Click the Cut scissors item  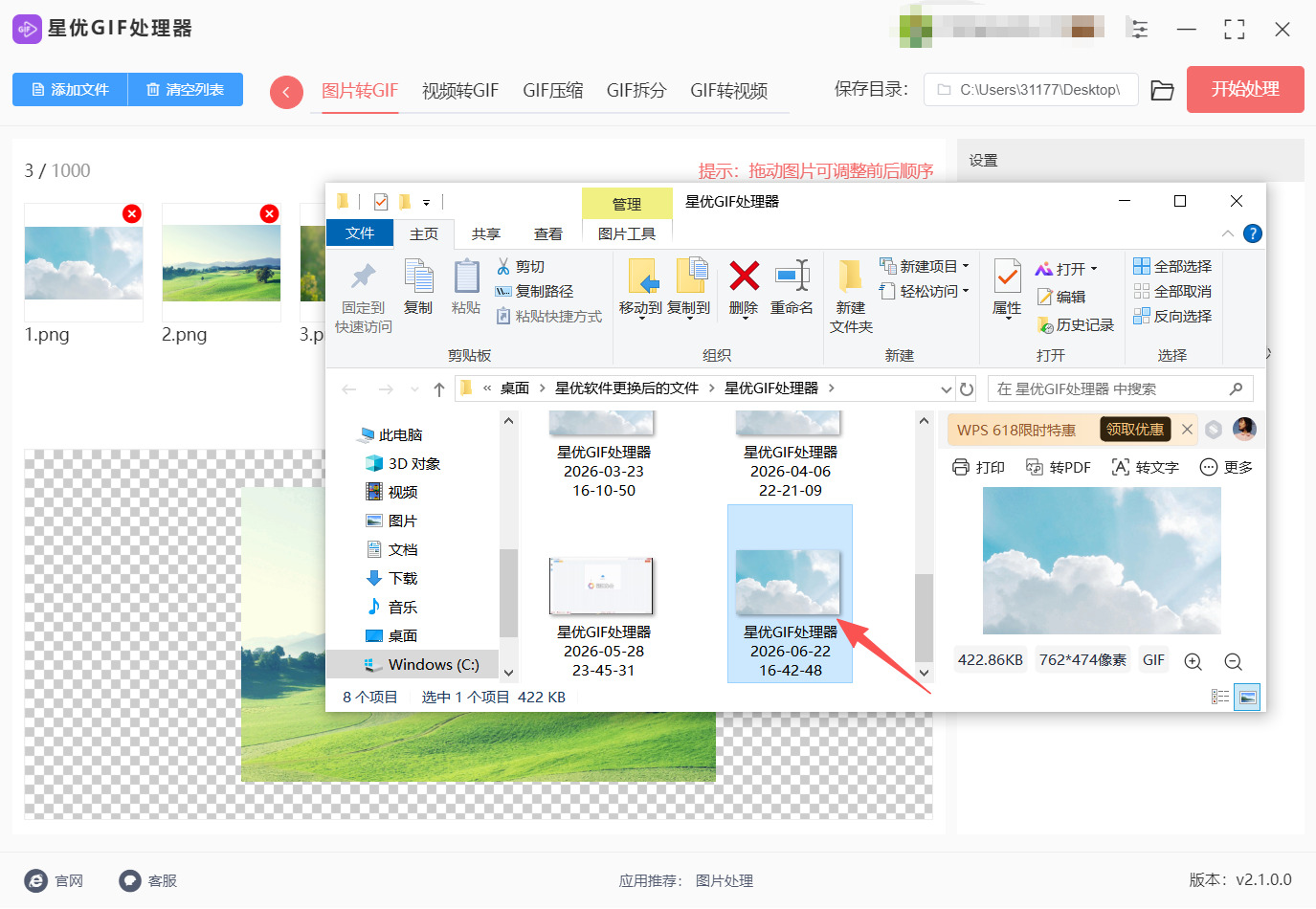coord(520,266)
